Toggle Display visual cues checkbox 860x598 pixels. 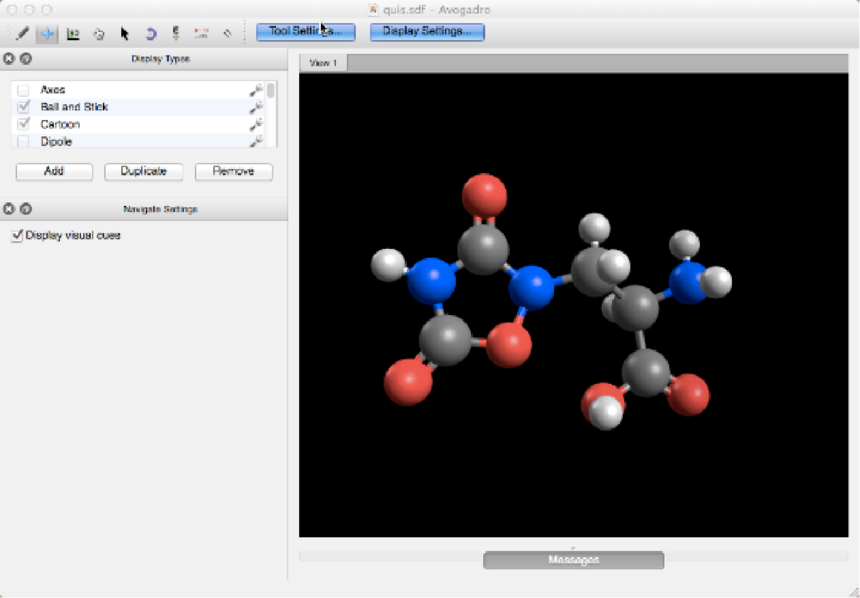[x=17, y=235]
